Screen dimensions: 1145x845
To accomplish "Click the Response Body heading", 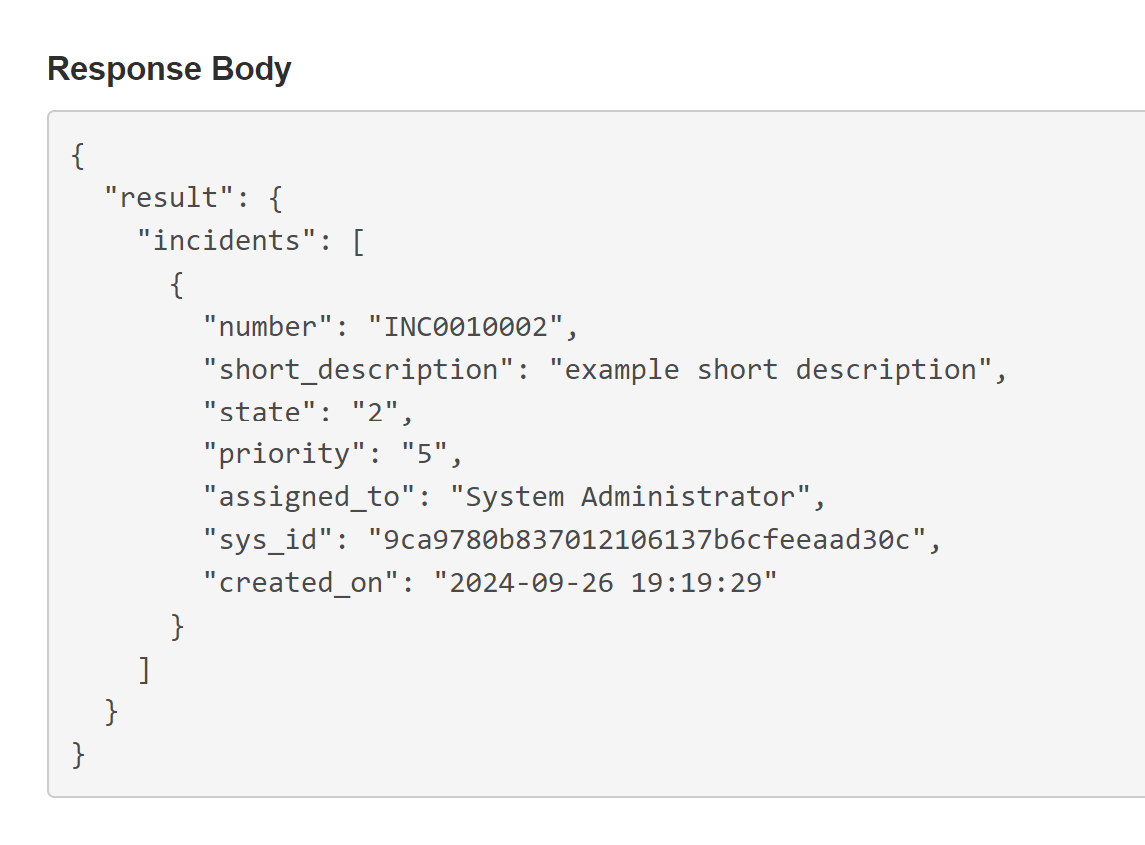I will click(x=169, y=69).
